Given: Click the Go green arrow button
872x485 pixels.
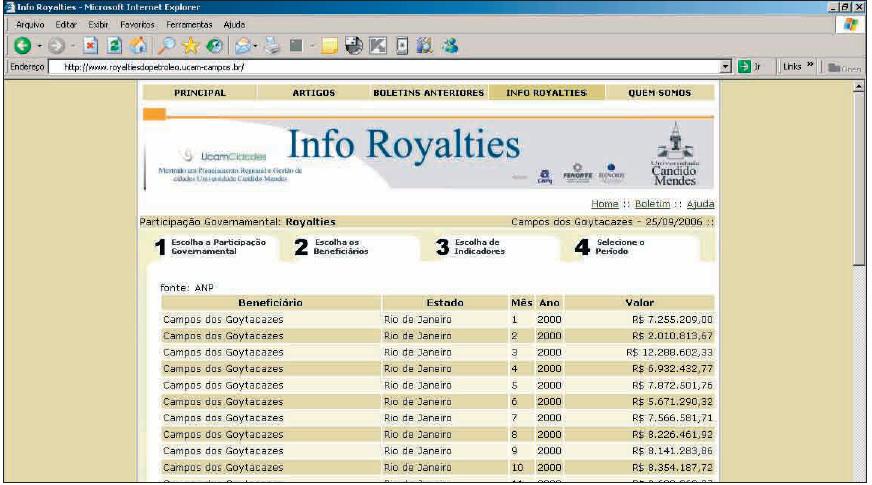Looking at the screenshot, I should [744, 67].
